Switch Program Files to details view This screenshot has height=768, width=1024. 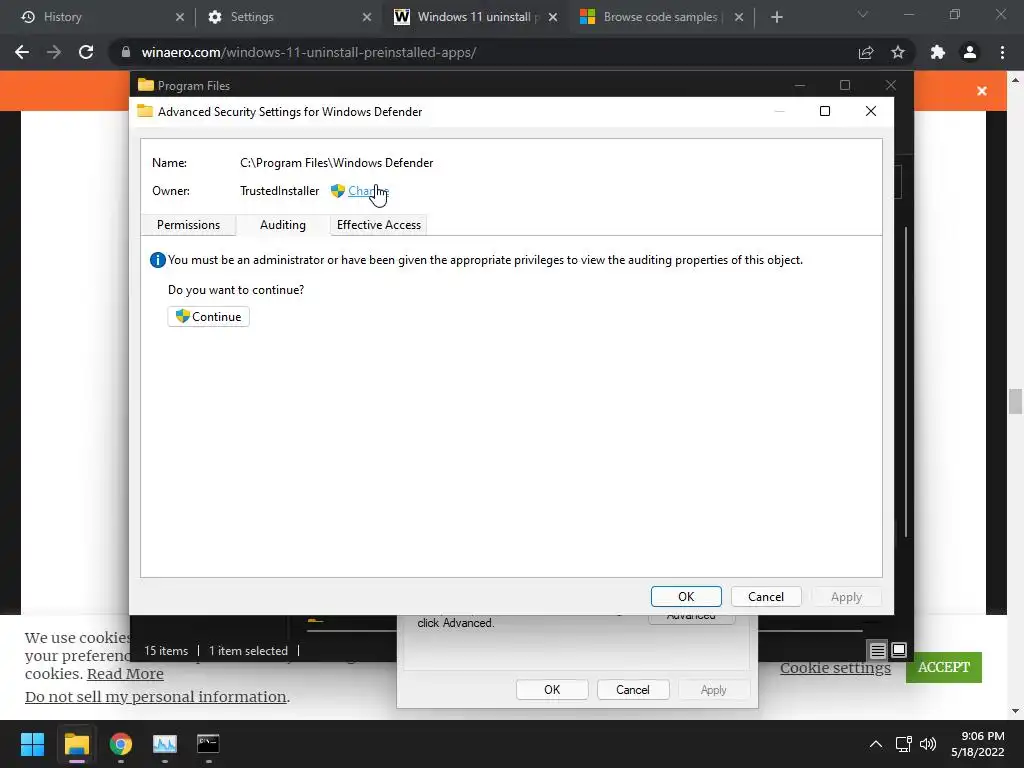pos(878,650)
